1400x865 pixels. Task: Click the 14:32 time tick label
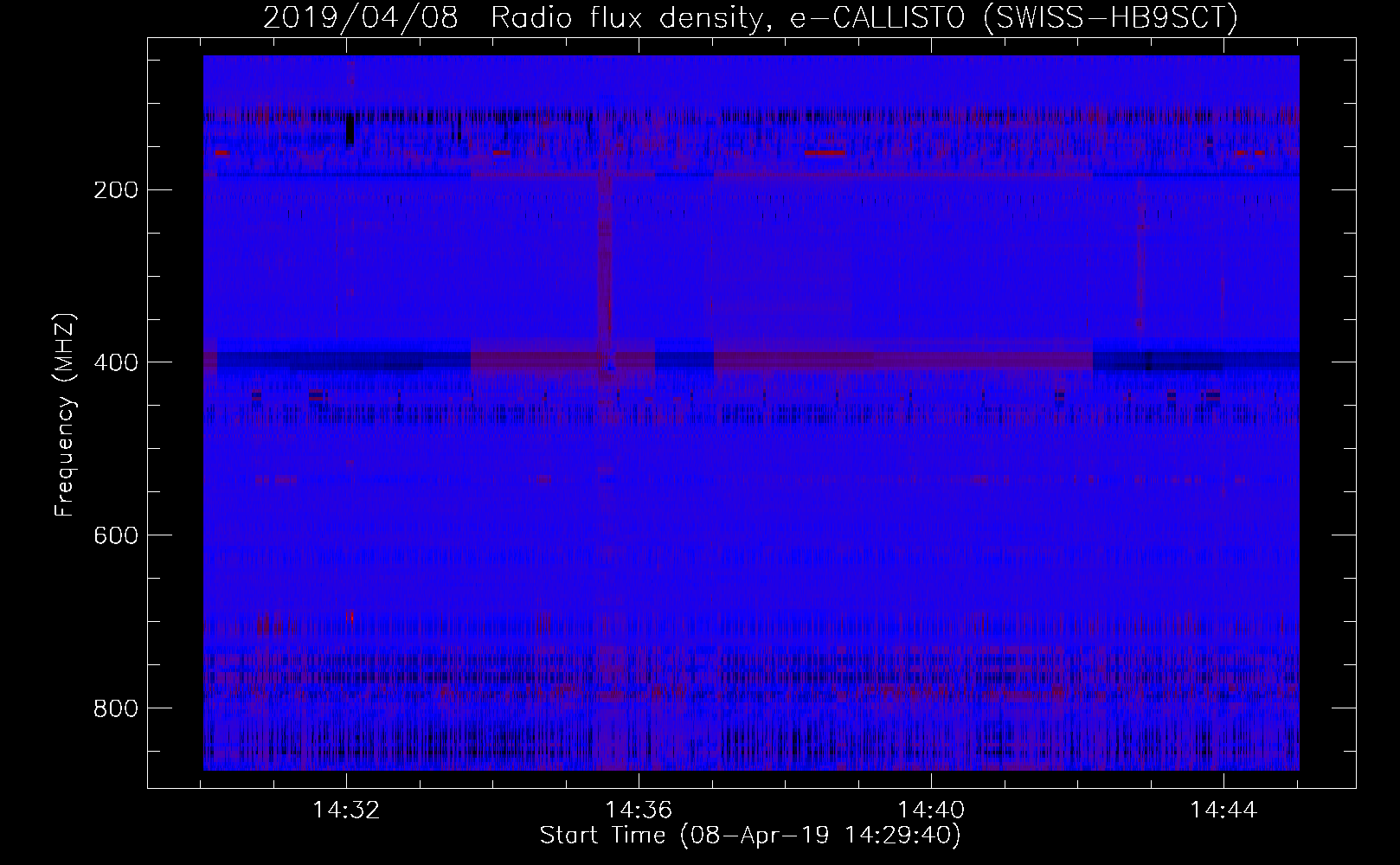pos(347,811)
